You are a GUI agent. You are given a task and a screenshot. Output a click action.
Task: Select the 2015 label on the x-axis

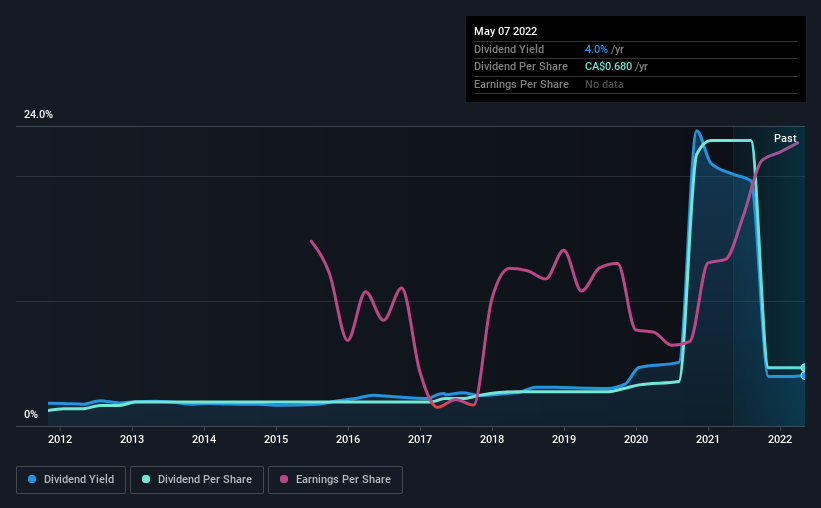276,439
